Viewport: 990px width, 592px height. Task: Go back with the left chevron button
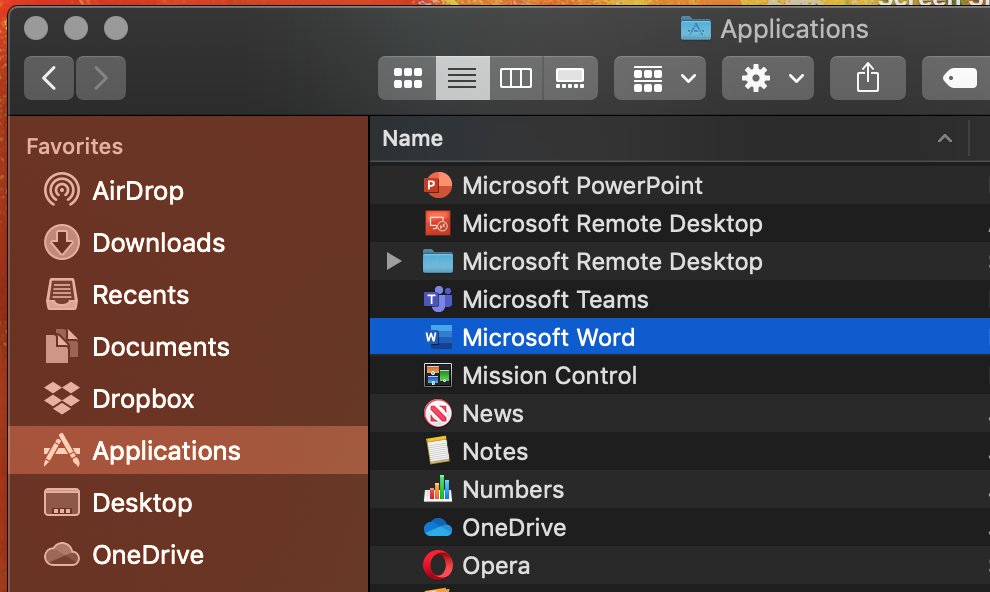click(x=49, y=78)
